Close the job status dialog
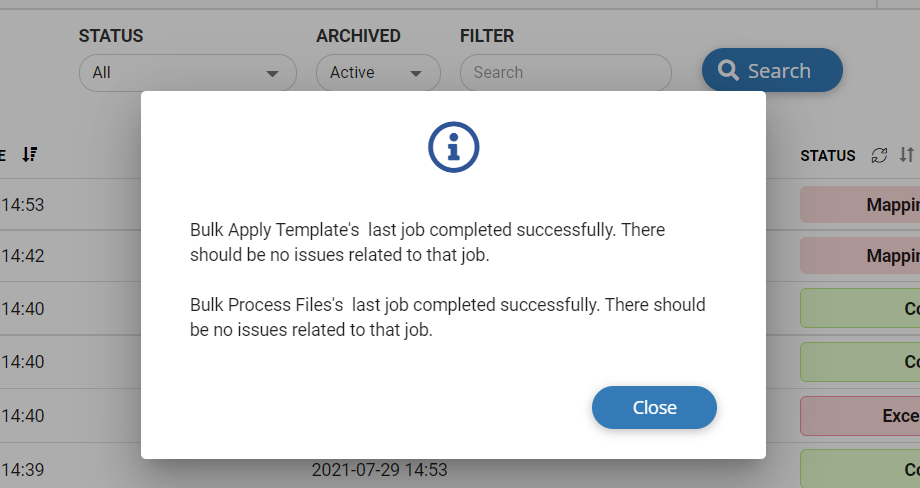Viewport: 920px width, 488px height. [x=654, y=407]
